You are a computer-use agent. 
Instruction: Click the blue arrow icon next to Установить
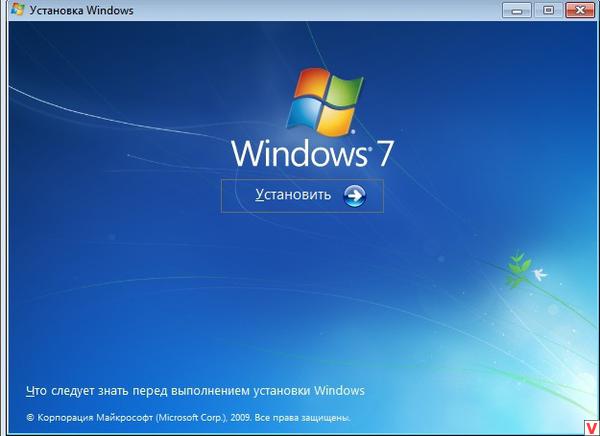(354, 196)
